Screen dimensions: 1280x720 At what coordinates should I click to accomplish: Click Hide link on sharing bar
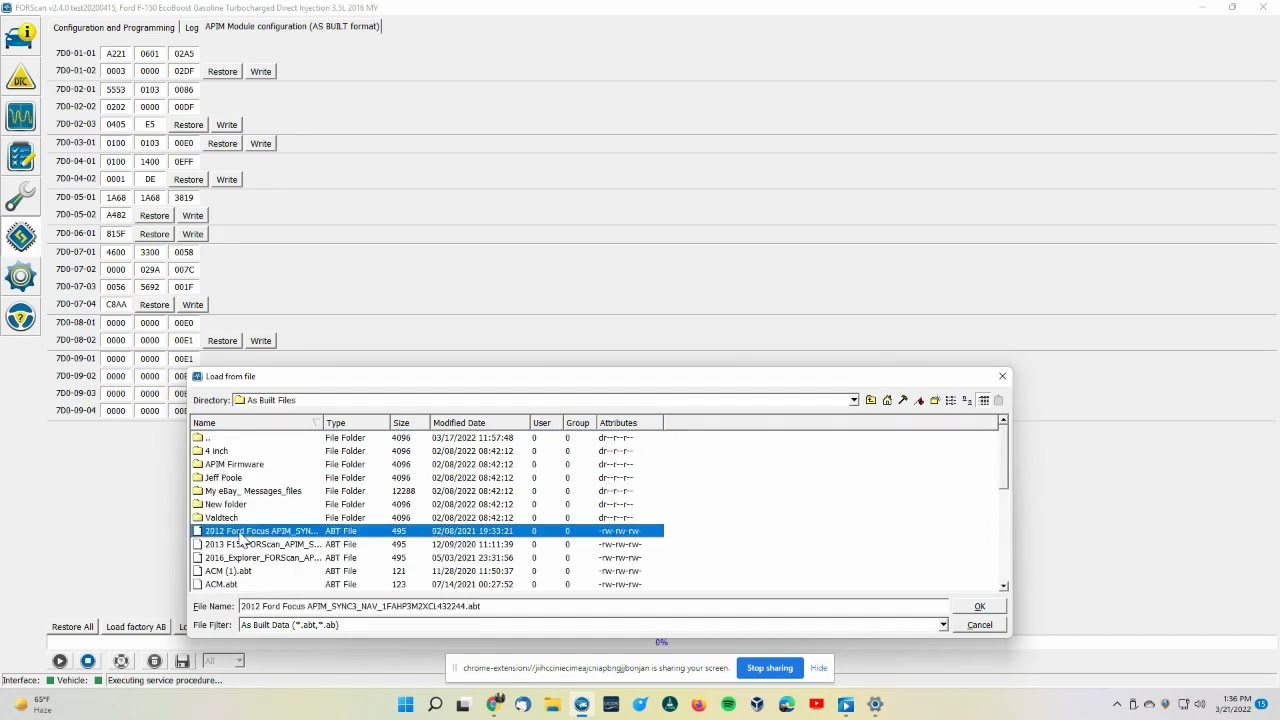tap(819, 668)
